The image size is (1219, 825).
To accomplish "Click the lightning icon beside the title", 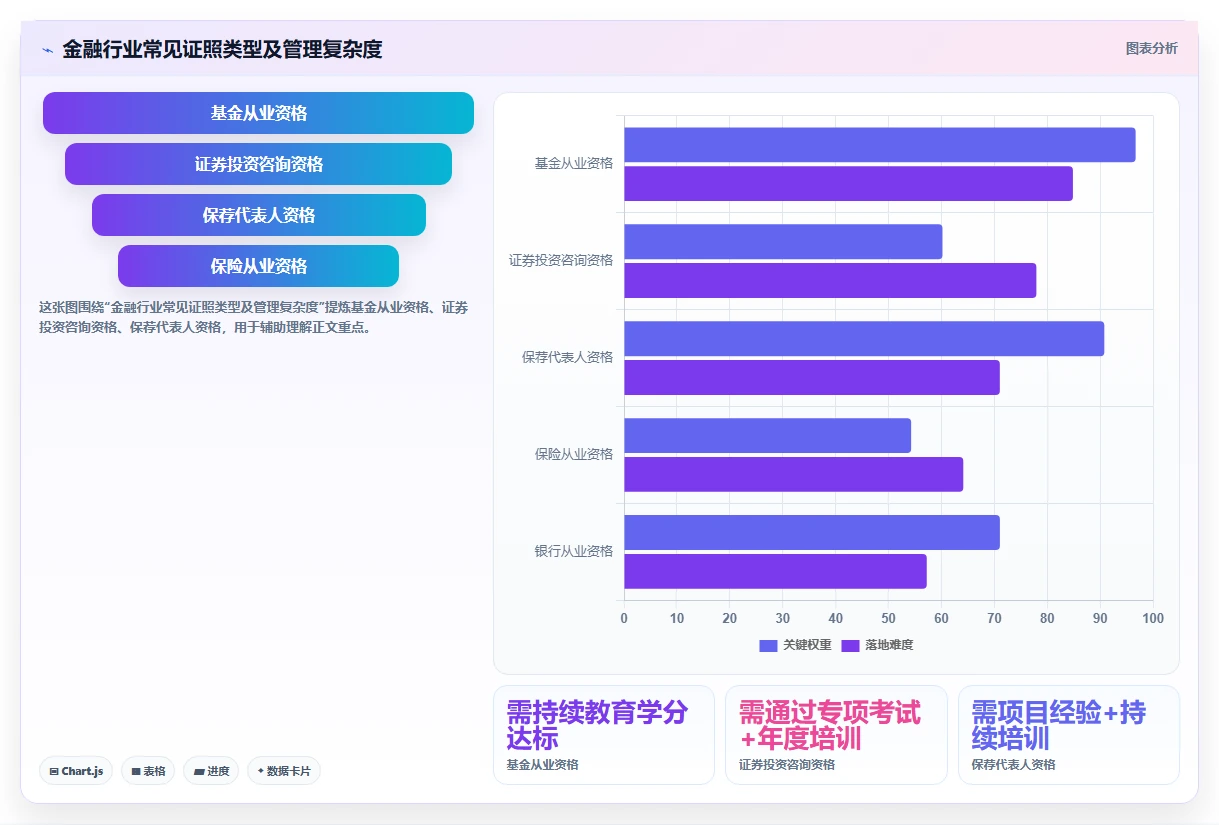I will pos(48,49).
